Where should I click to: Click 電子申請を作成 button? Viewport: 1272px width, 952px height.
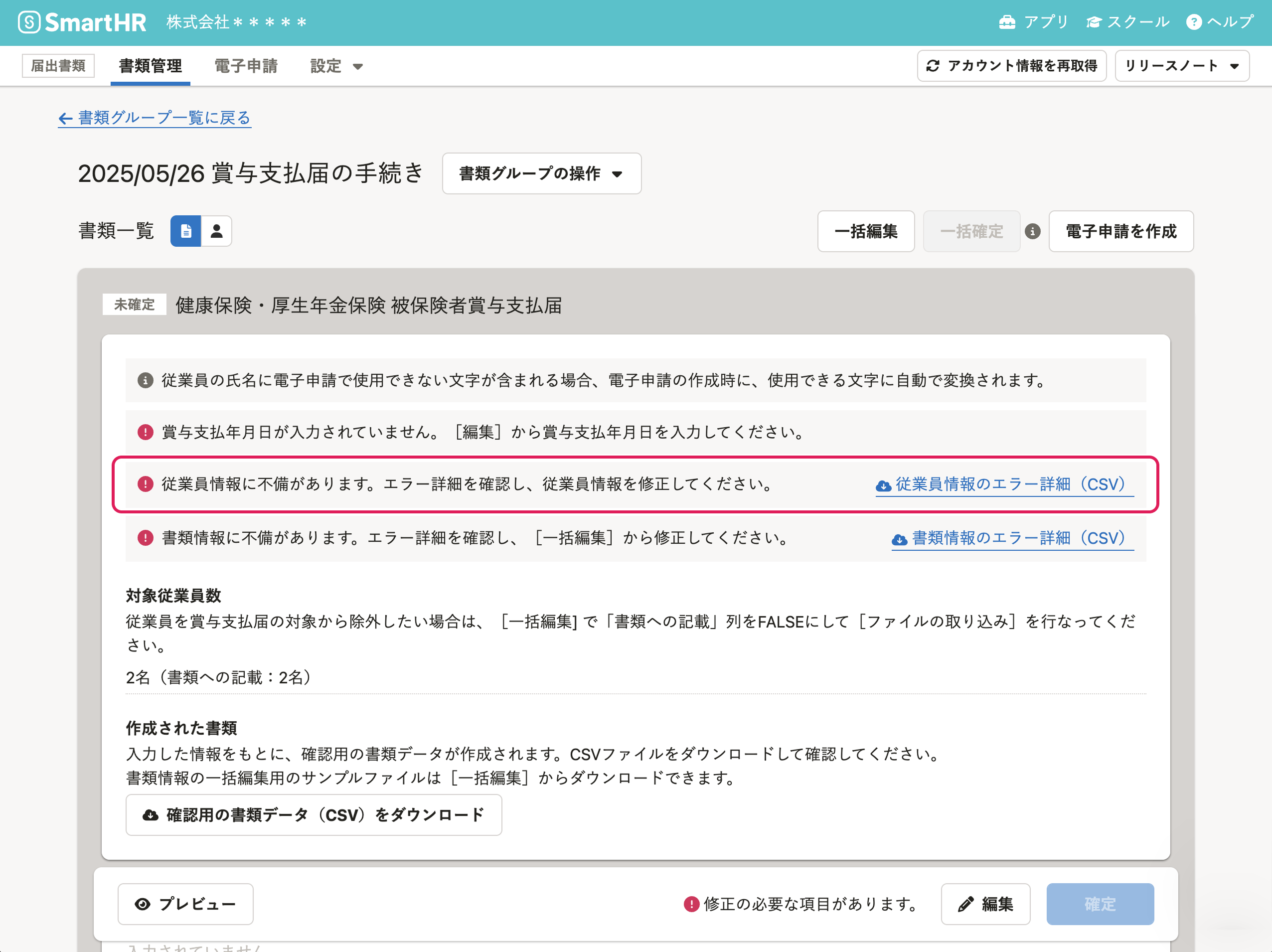[1121, 231]
